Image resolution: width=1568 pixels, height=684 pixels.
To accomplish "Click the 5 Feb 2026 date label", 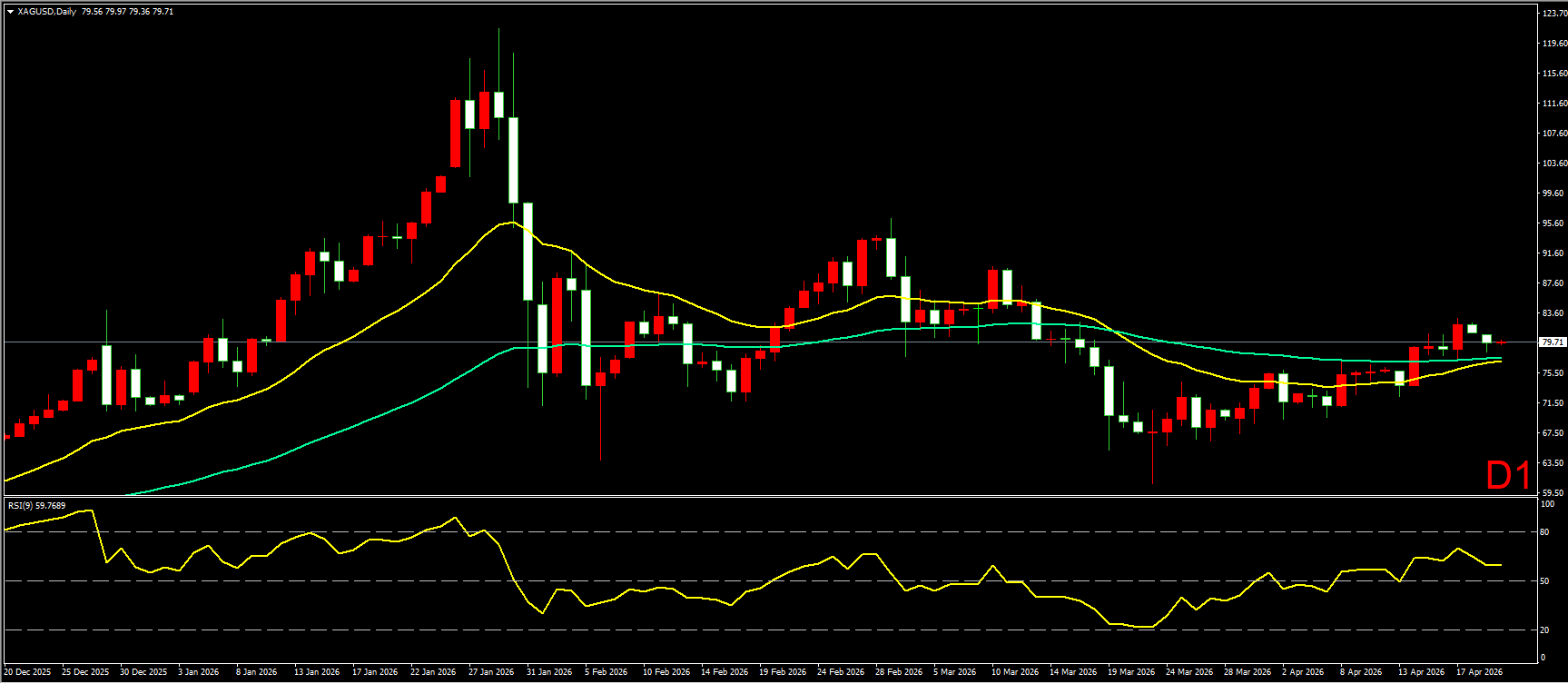I will tap(606, 672).
